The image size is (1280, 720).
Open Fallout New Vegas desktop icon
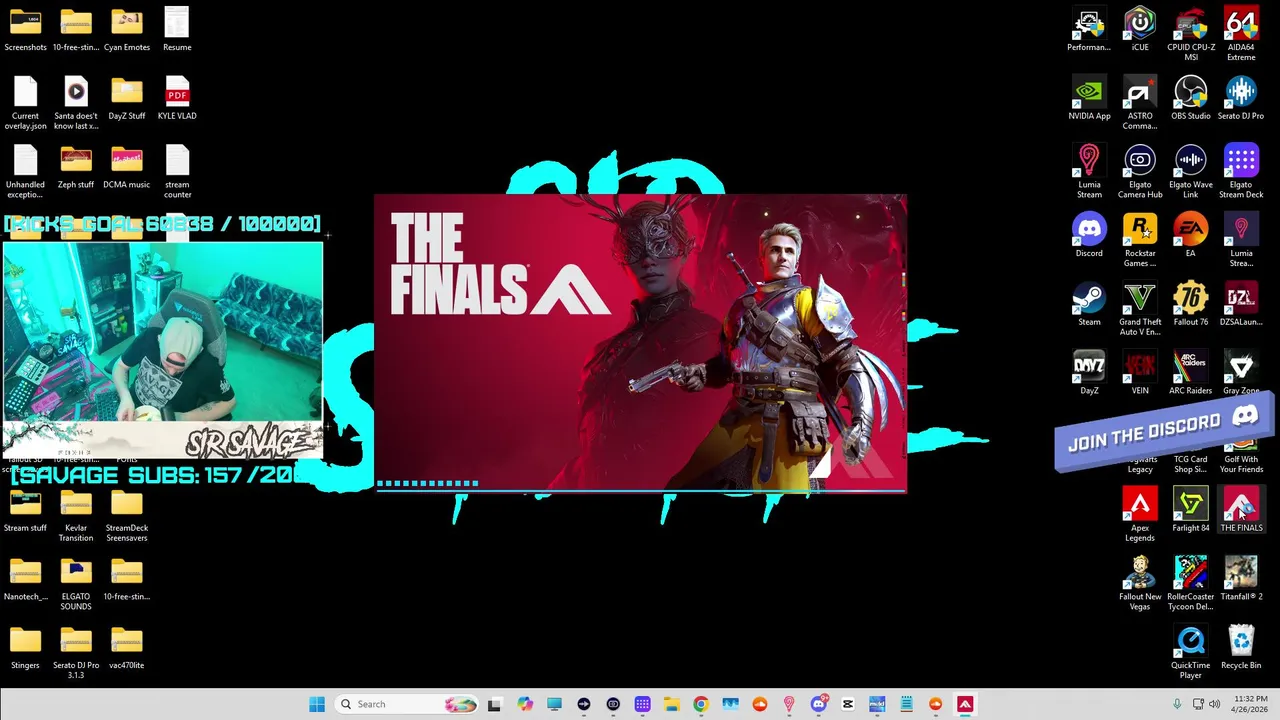pos(1140,584)
